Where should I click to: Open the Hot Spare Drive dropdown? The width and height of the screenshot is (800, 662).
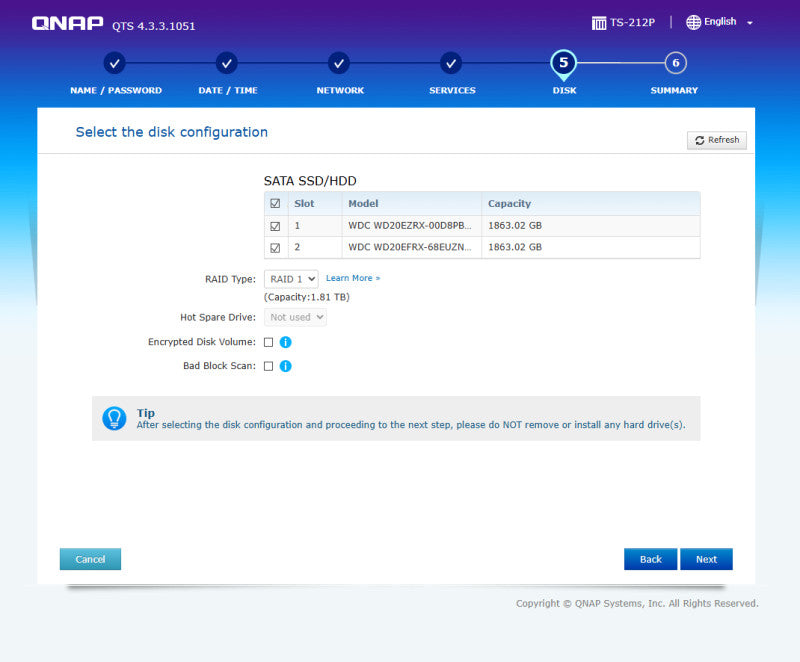pyautogui.click(x=295, y=317)
